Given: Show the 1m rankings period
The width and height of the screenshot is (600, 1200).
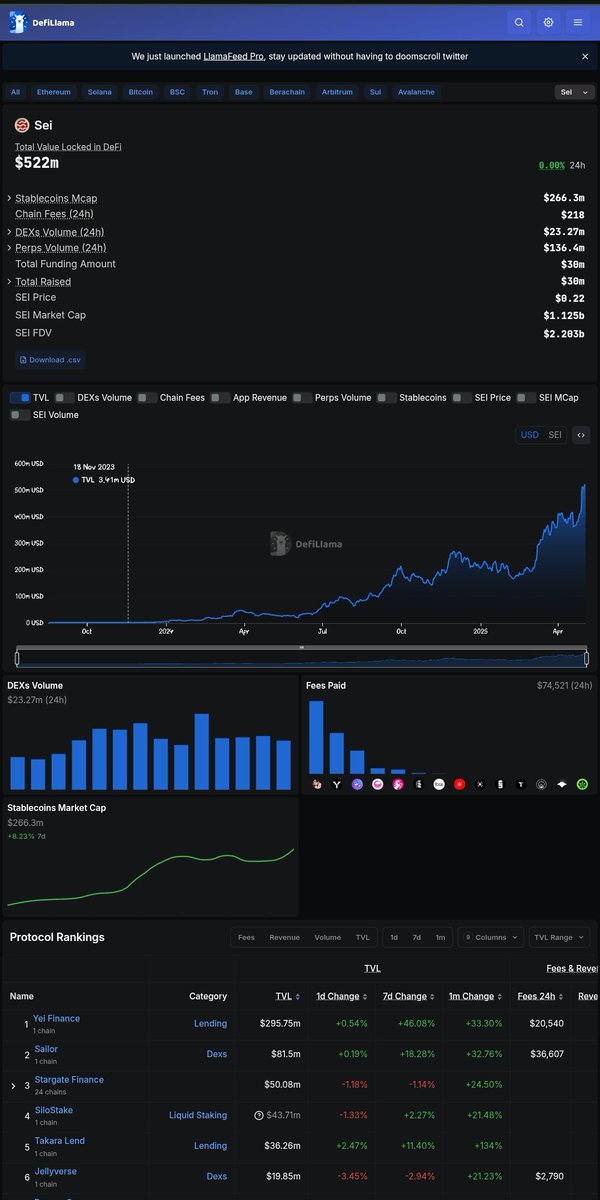Looking at the screenshot, I should [x=440, y=937].
